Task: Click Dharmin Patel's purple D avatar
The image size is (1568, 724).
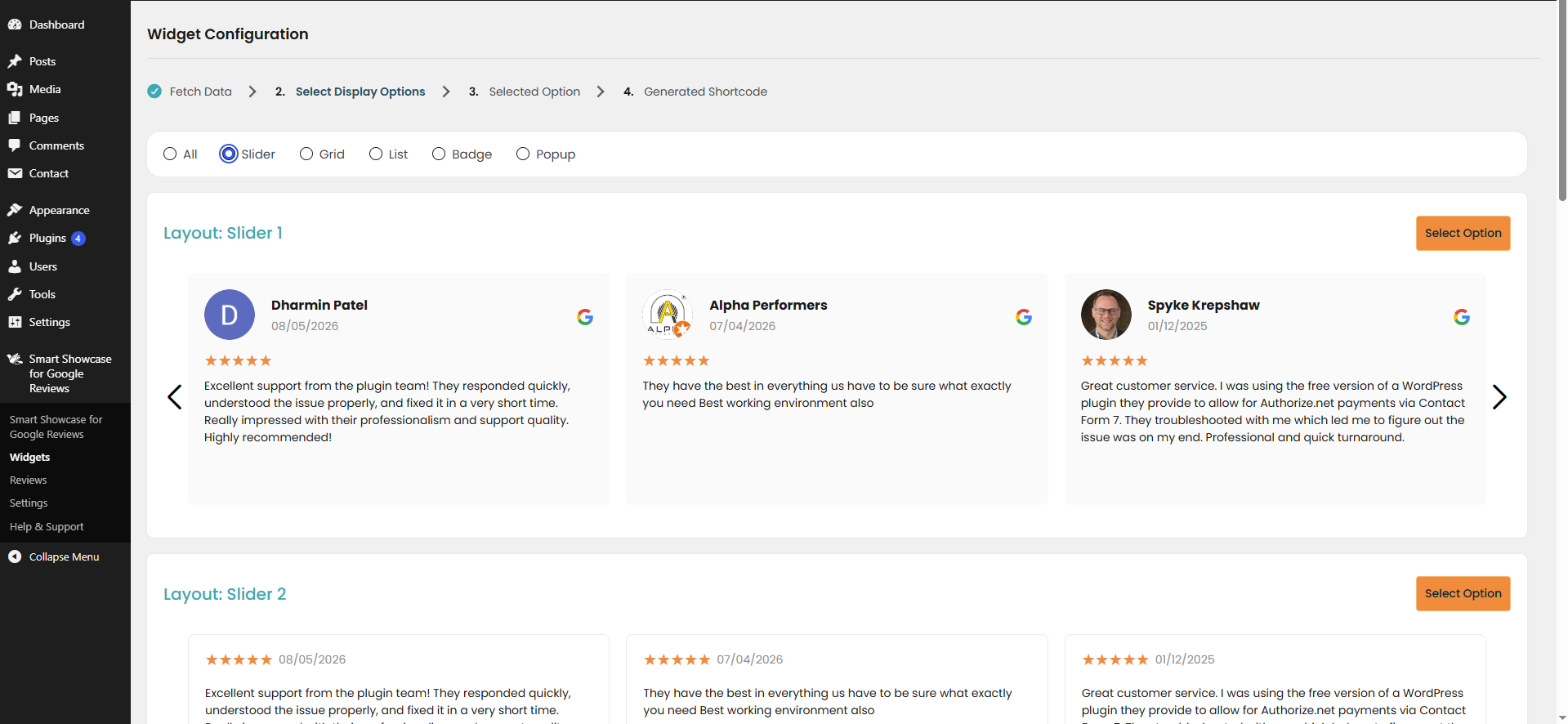Action: point(230,315)
